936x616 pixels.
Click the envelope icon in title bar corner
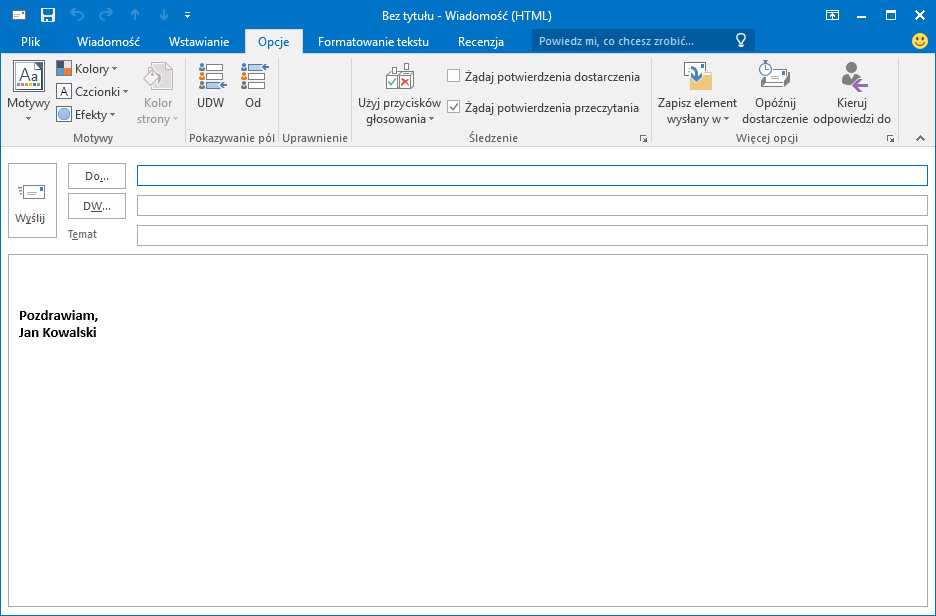pyautogui.click(x=19, y=15)
